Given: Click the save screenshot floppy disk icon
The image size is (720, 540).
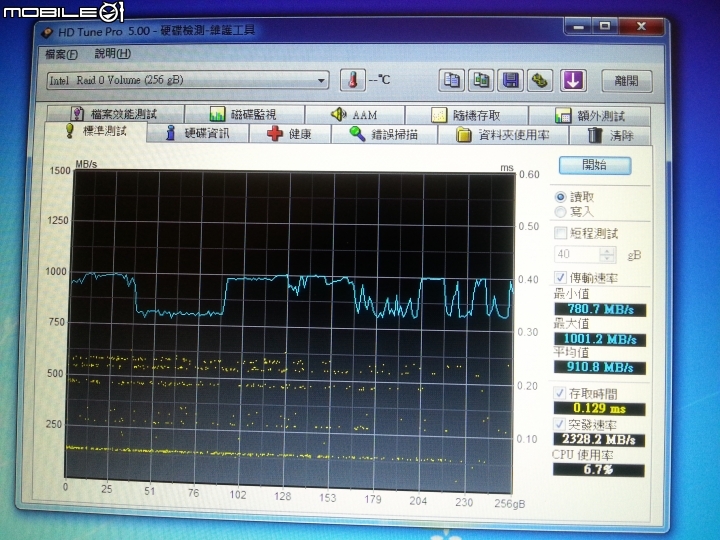Looking at the screenshot, I should coord(511,81).
